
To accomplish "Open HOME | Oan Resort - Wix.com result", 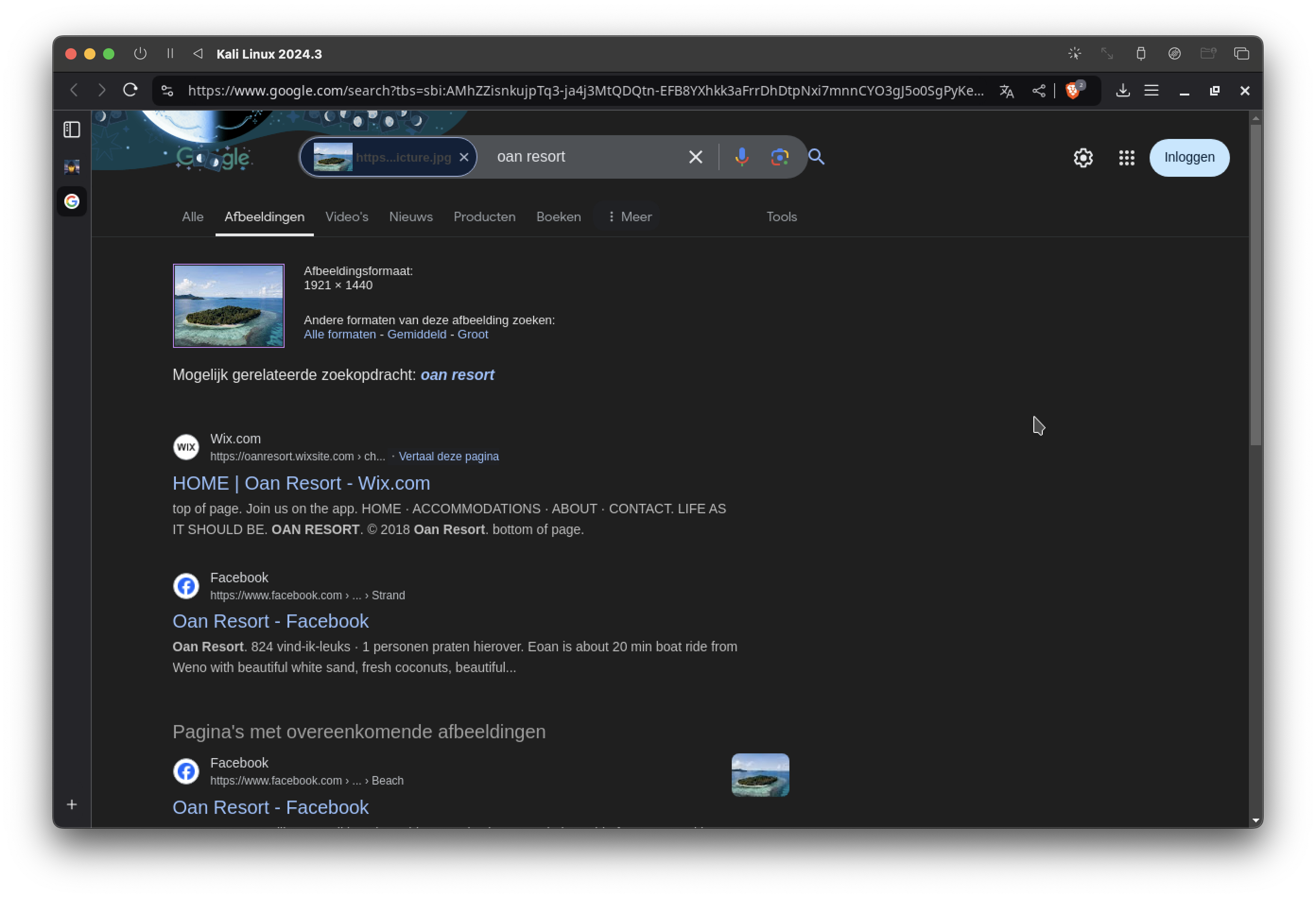I will tap(301, 483).
